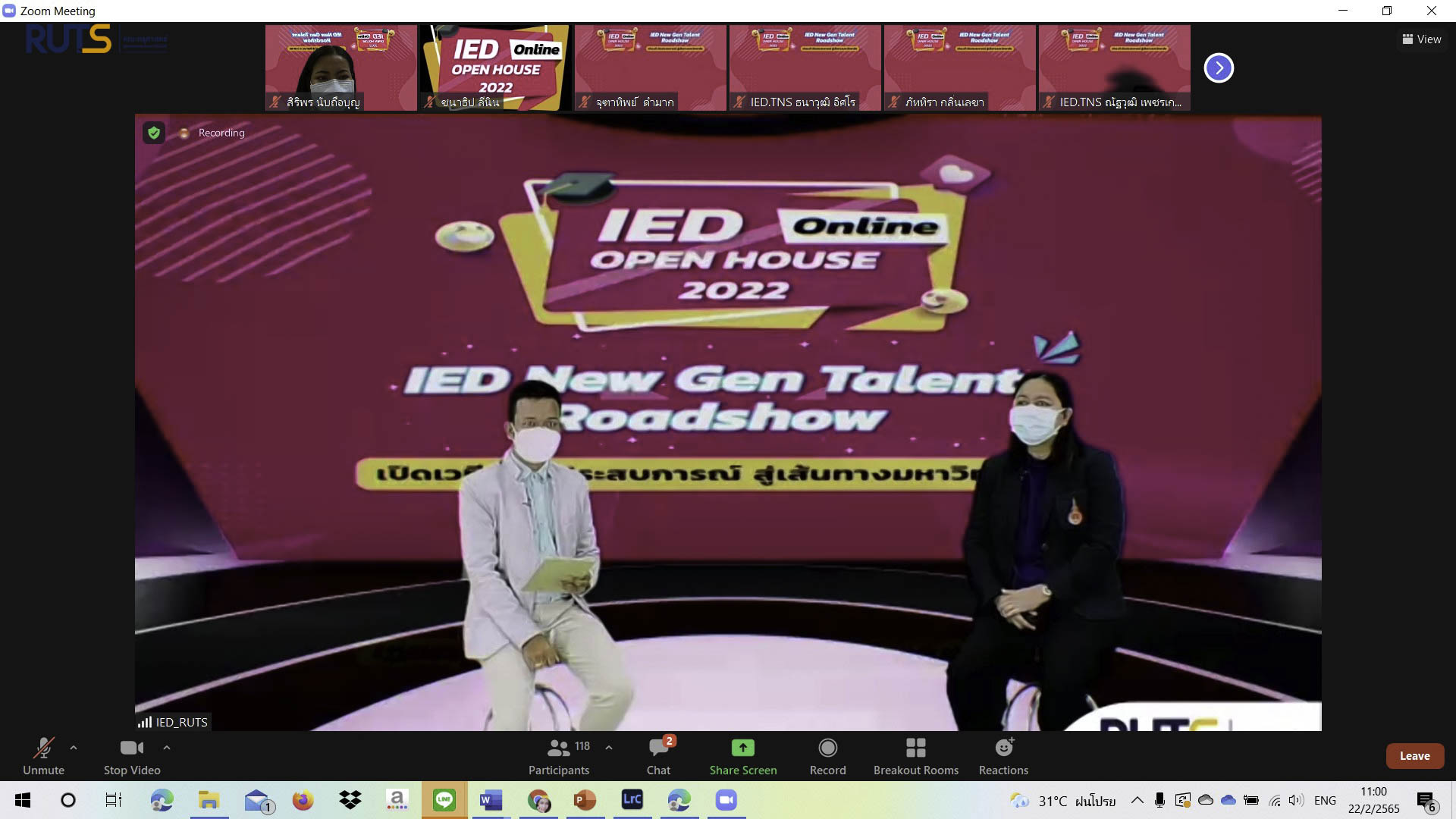Image resolution: width=1456 pixels, height=819 pixels.
Task: Expand participants options arrow
Action: [609, 748]
